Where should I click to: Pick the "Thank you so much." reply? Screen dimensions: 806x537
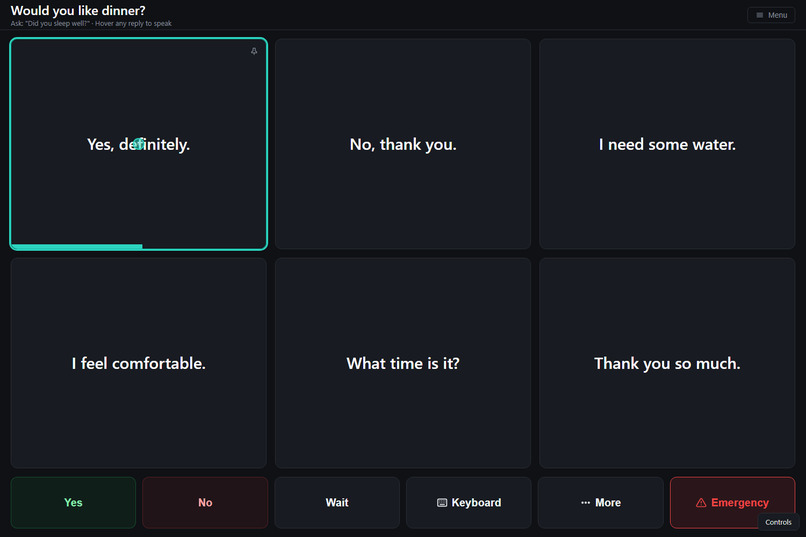pyautogui.click(x=667, y=363)
